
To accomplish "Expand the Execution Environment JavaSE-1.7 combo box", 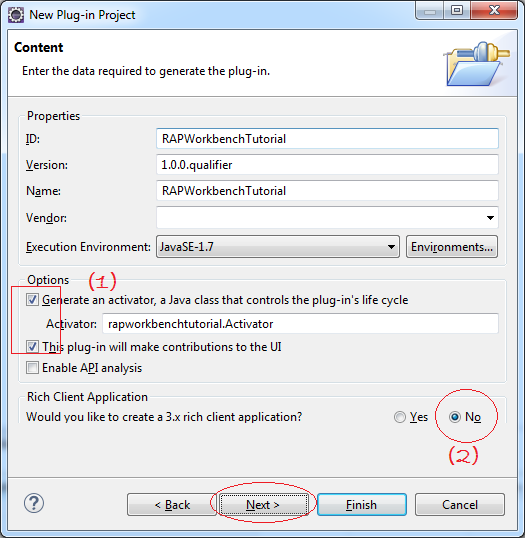I will (278, 247).
